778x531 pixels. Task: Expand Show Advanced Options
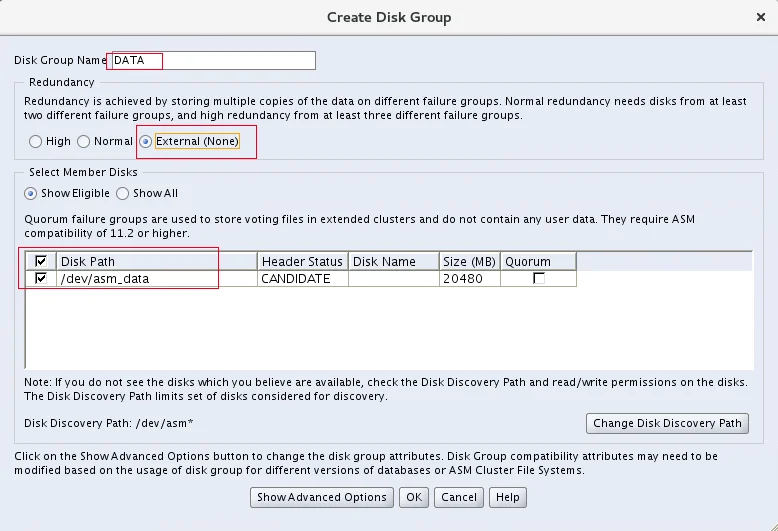(x=322, y=497)
